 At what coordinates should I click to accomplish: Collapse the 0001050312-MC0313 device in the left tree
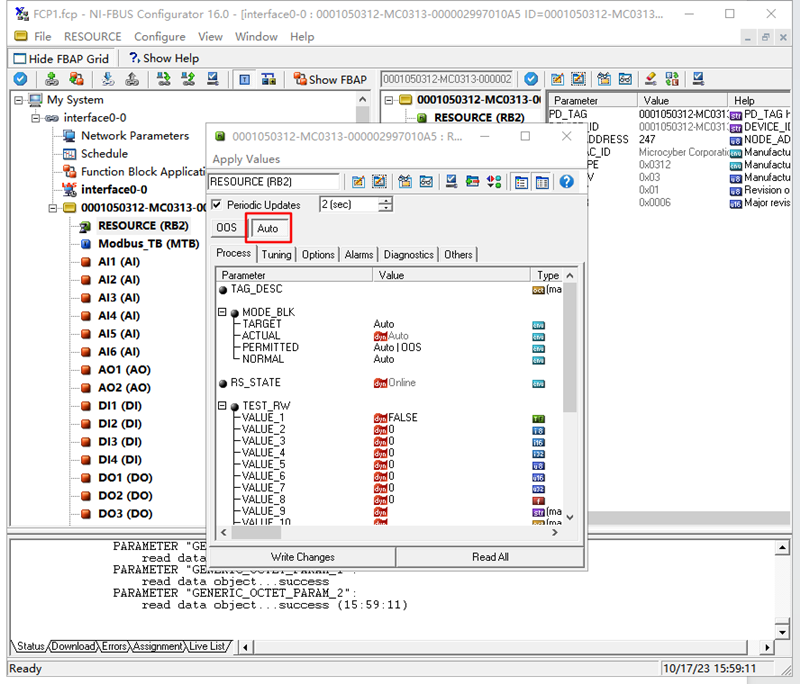pos(52,208)
